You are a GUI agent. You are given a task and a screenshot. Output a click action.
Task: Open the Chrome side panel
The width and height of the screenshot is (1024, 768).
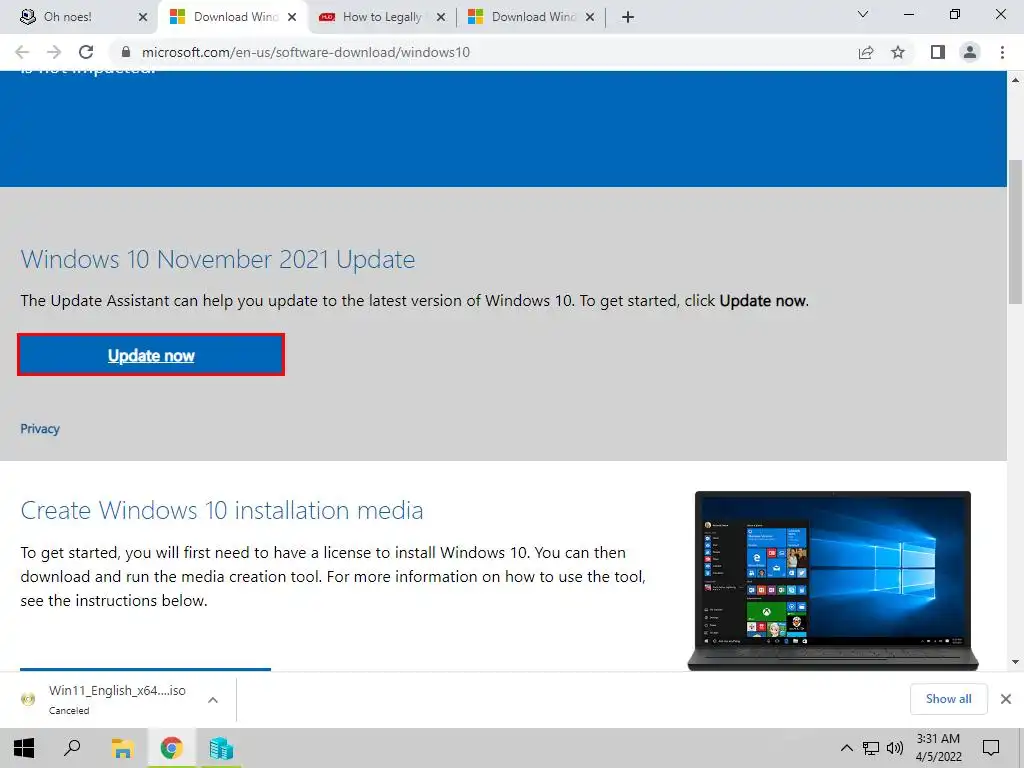pyautogui.click(x=938, y=52)
